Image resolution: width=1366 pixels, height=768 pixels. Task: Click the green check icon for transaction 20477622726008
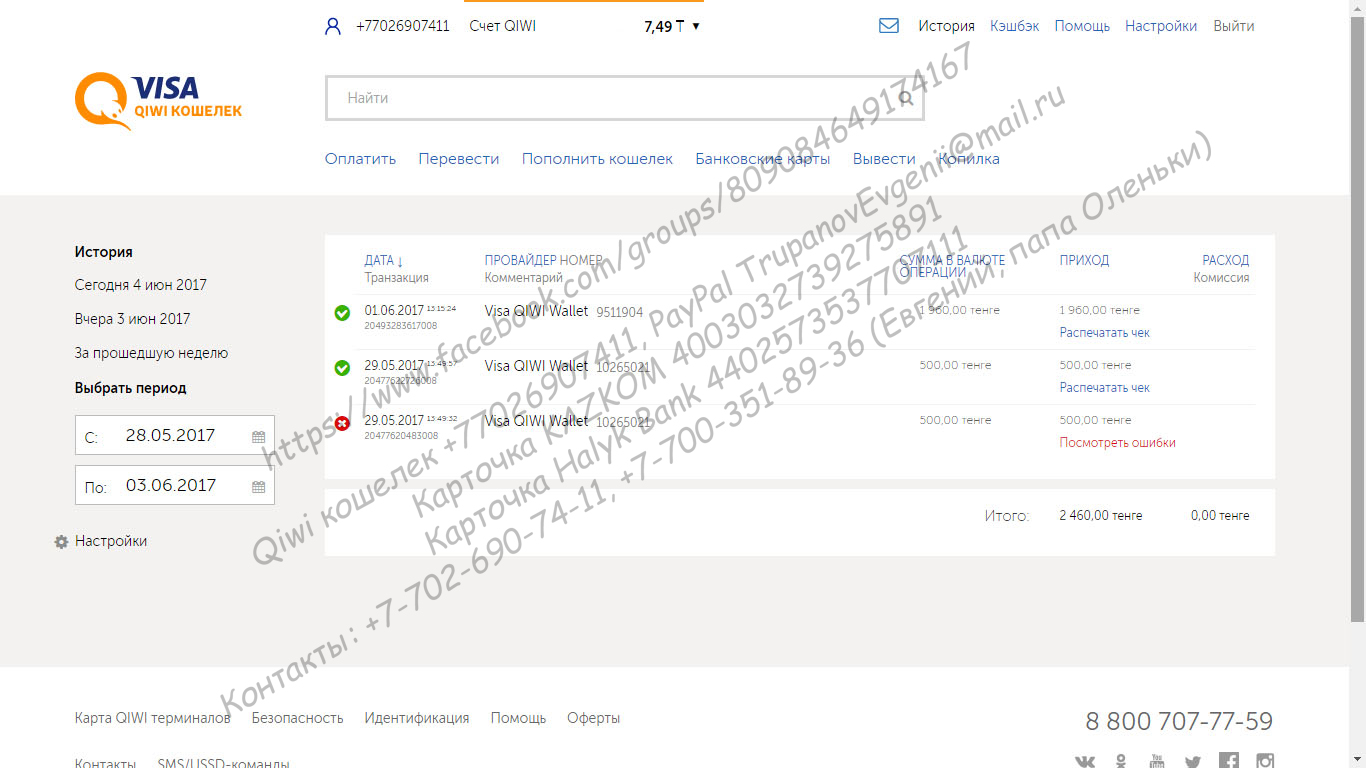(342, 368)
